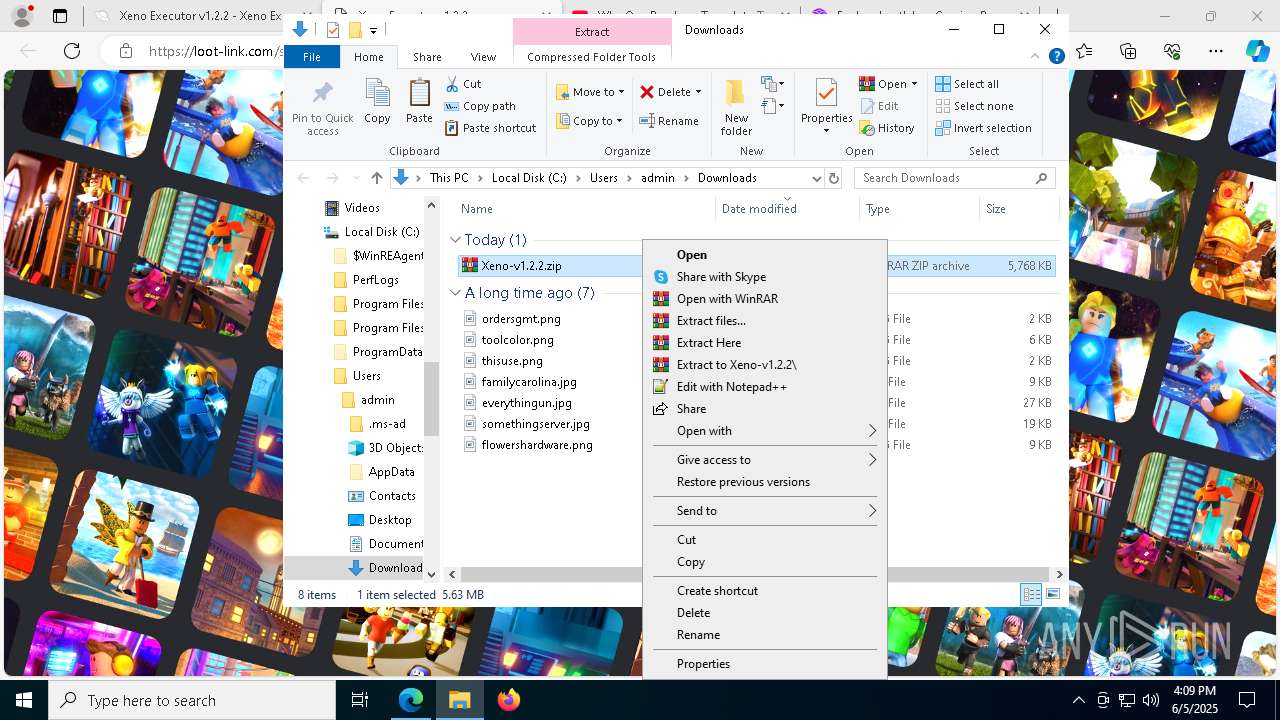The height and width of the screenshot is (720, 1280).
Task: Choose Properties in the context menu
Action: tap(765, 664)
